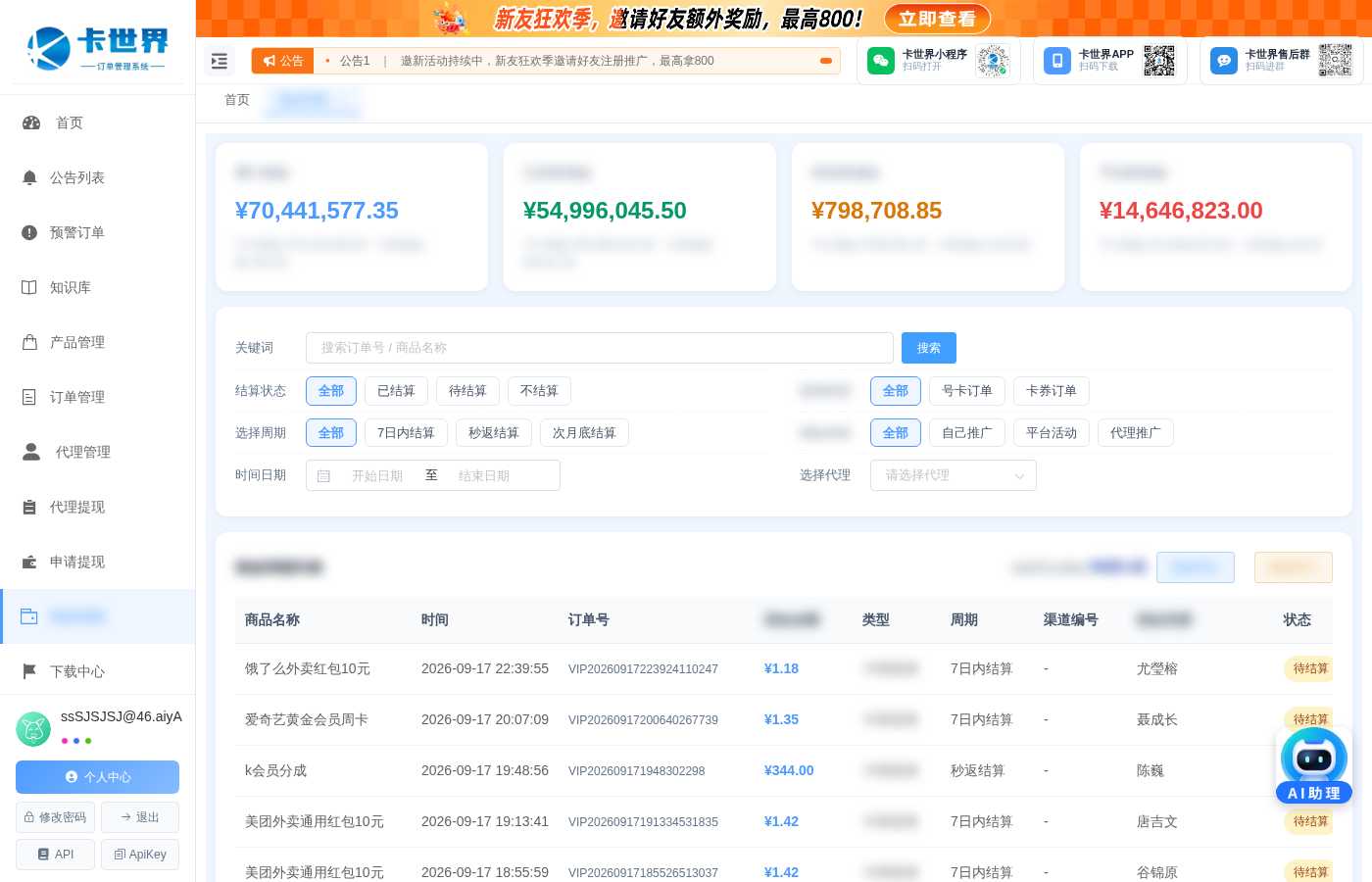Click the 卡世界APP phone icon
Screen dimensions: 1372x882
(1057, 61)
